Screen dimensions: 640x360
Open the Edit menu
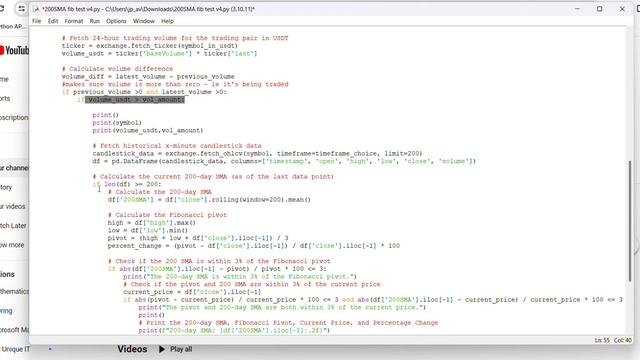coord(53,21)
